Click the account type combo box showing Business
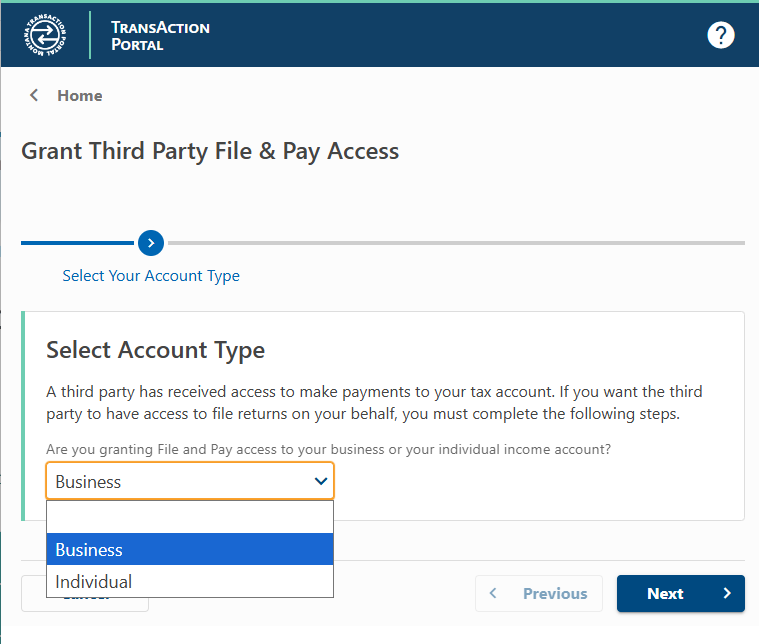Screen dimensions: 759x644 pyautogui.click(x=180, y=482)
